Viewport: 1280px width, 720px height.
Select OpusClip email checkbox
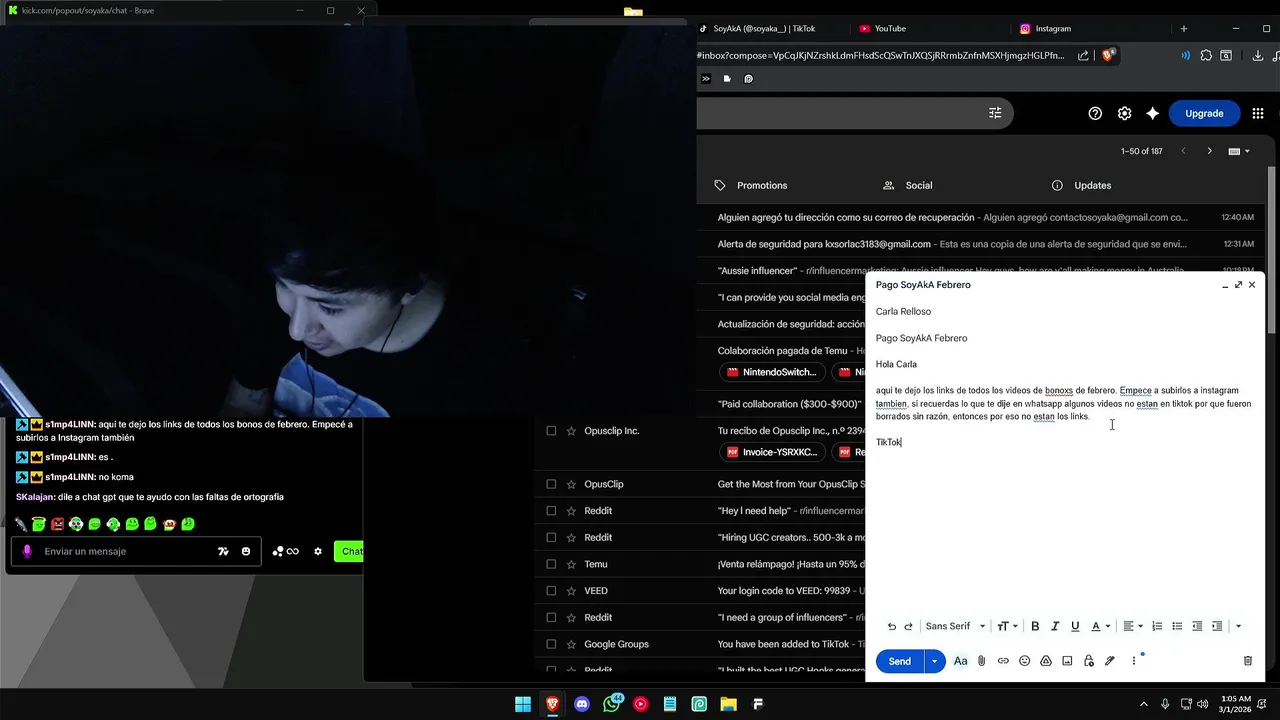(551, 484)
